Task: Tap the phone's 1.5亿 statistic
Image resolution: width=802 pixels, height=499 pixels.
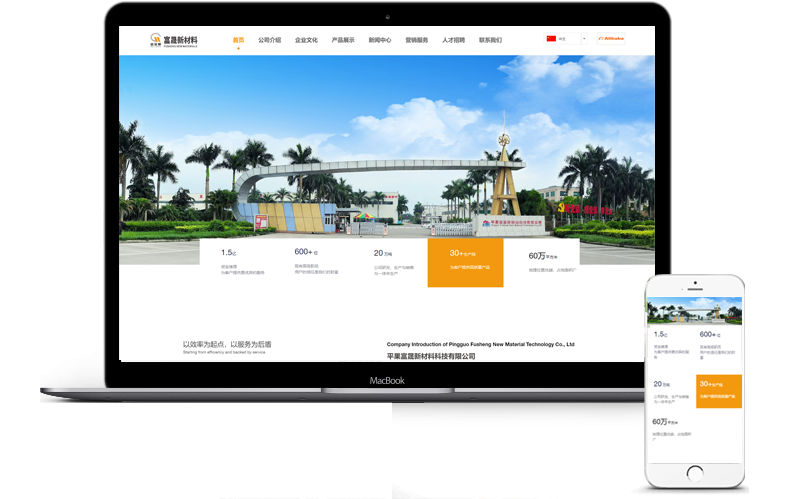Action: [x=671, y=344]
